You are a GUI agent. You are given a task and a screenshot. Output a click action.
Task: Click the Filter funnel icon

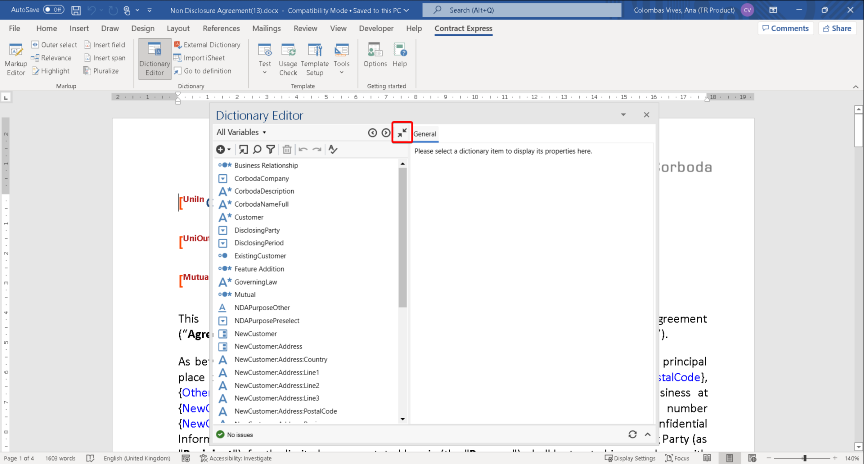click(270, 149)
